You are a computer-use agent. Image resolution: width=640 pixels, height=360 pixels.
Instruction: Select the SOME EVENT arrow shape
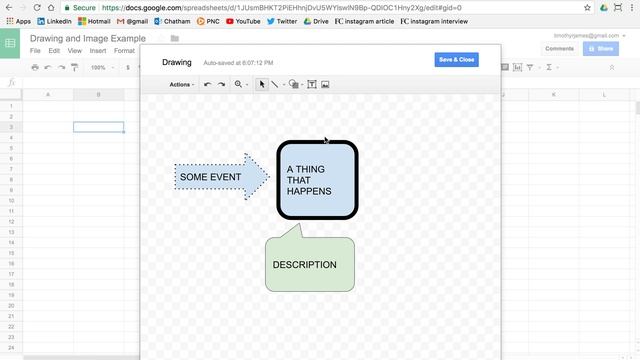(x=222, y=177)
